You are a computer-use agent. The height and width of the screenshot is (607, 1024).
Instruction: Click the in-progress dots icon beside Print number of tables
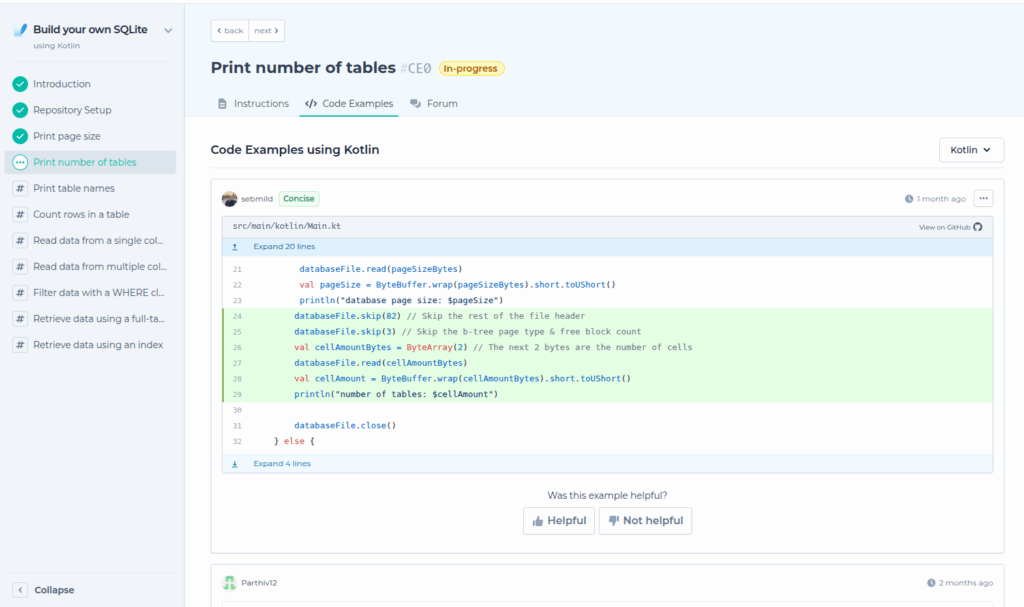point(20,162)
